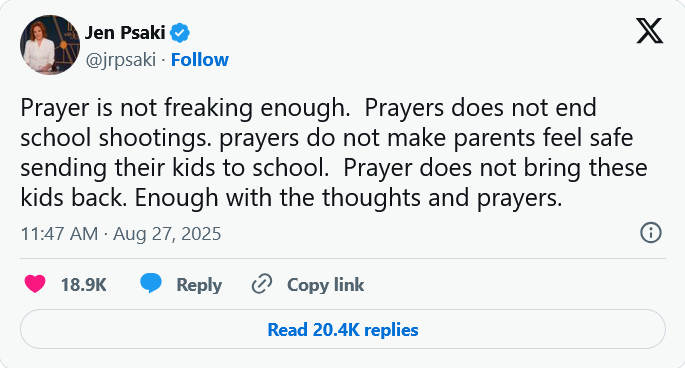This screenshot has width=685, height=368.
Task: Like the tweet with the heart icon
Action: click(x=35, y=284)
